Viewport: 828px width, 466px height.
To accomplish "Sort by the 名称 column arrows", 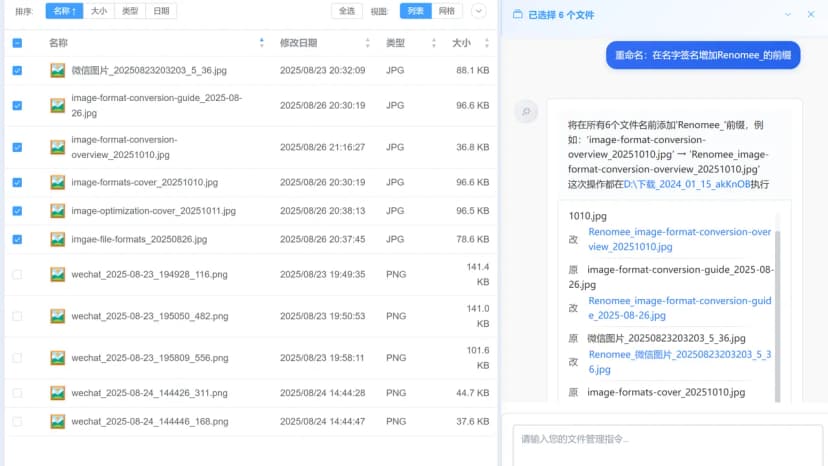I will click(x=262, y=43).
